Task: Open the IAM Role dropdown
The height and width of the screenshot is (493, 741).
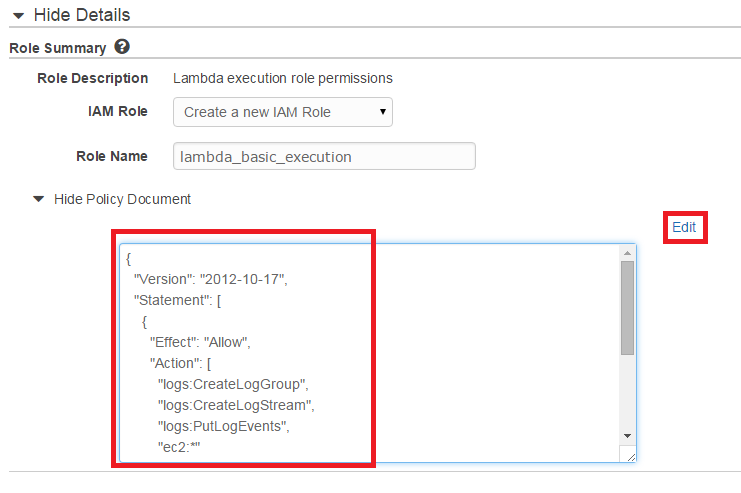Action: tap(283, 112)
